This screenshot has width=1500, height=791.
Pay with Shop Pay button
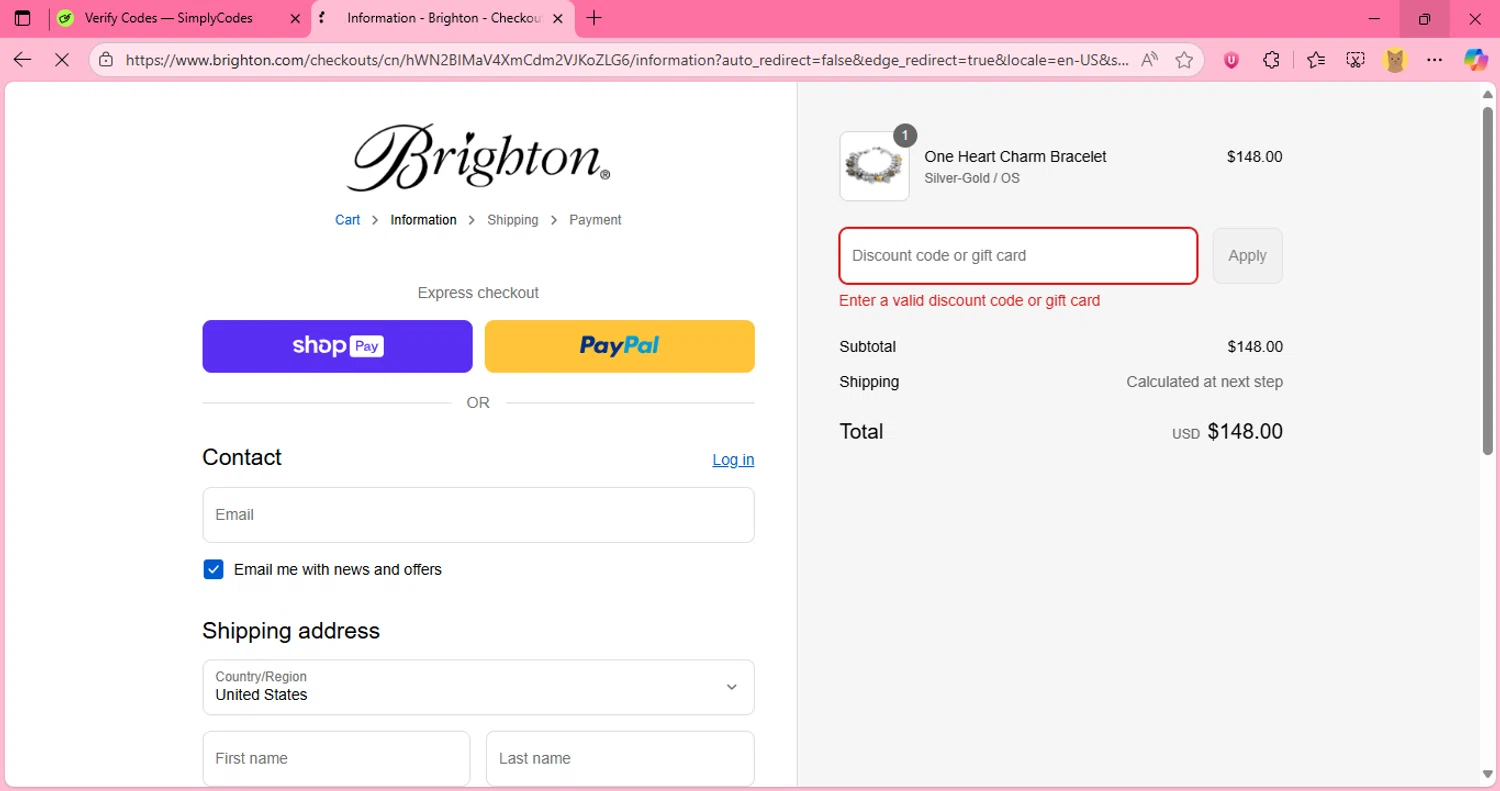tap(337, 346)
